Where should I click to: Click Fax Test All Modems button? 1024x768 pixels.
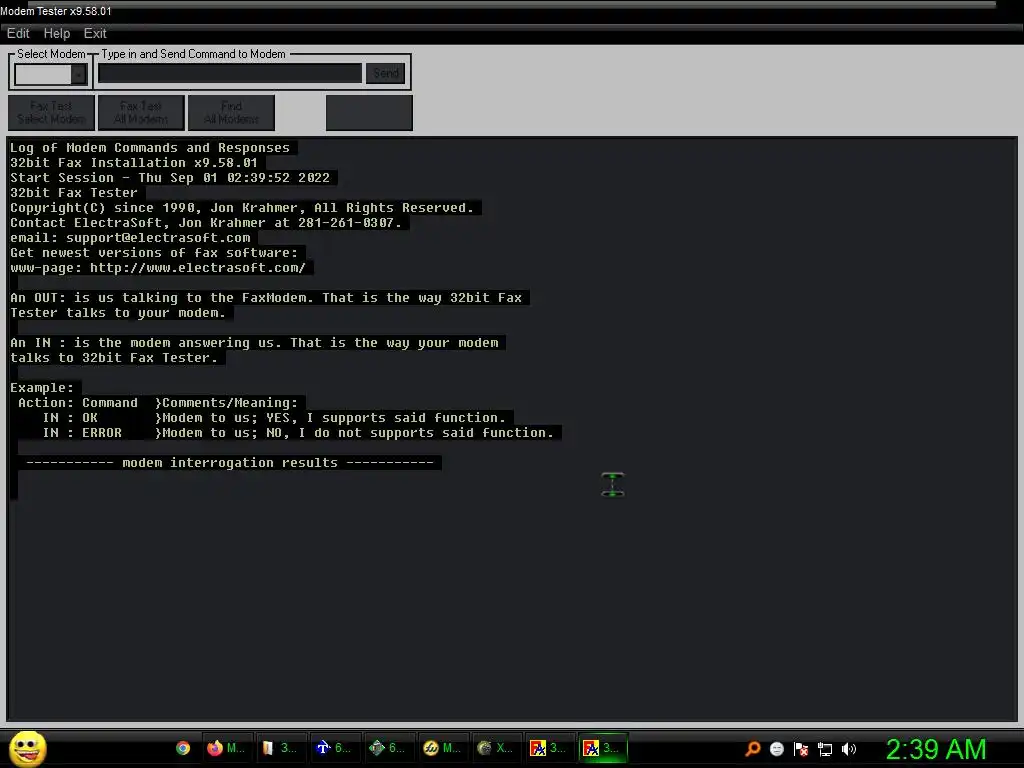[141, 112]
